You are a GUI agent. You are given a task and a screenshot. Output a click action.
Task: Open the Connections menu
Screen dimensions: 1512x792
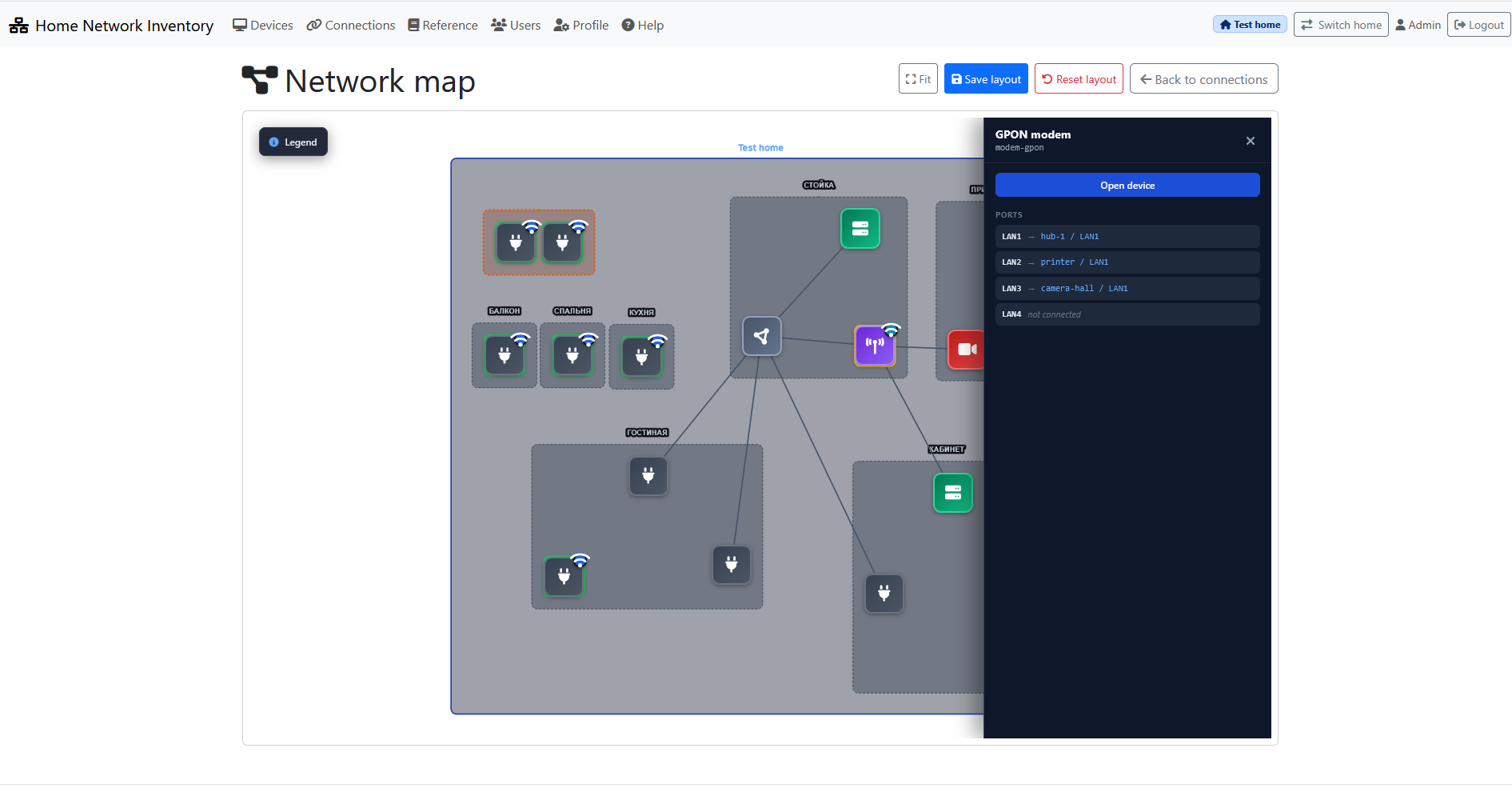coord(351,25)
